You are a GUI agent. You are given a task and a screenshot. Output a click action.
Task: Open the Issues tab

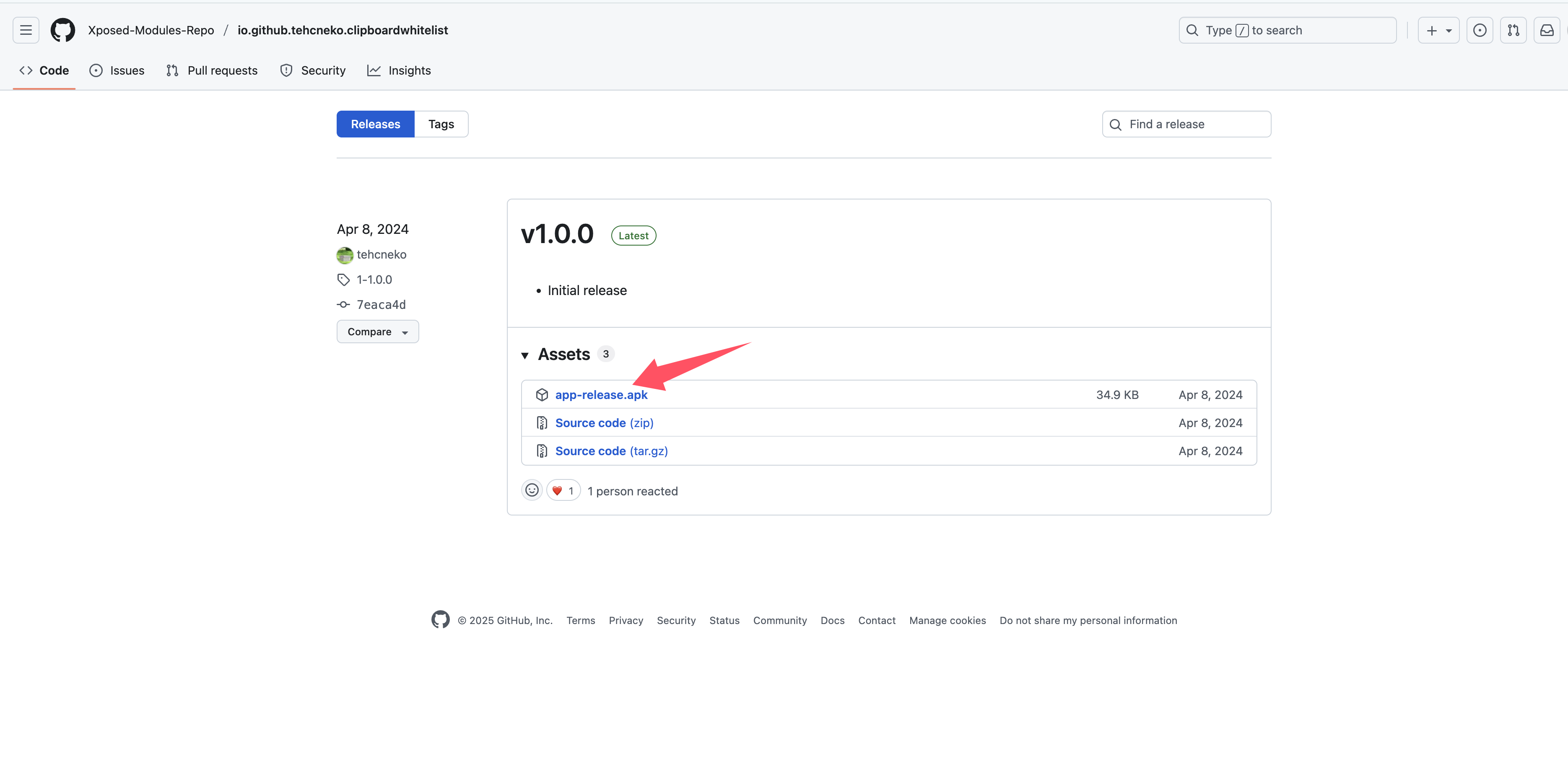[116, 70]
